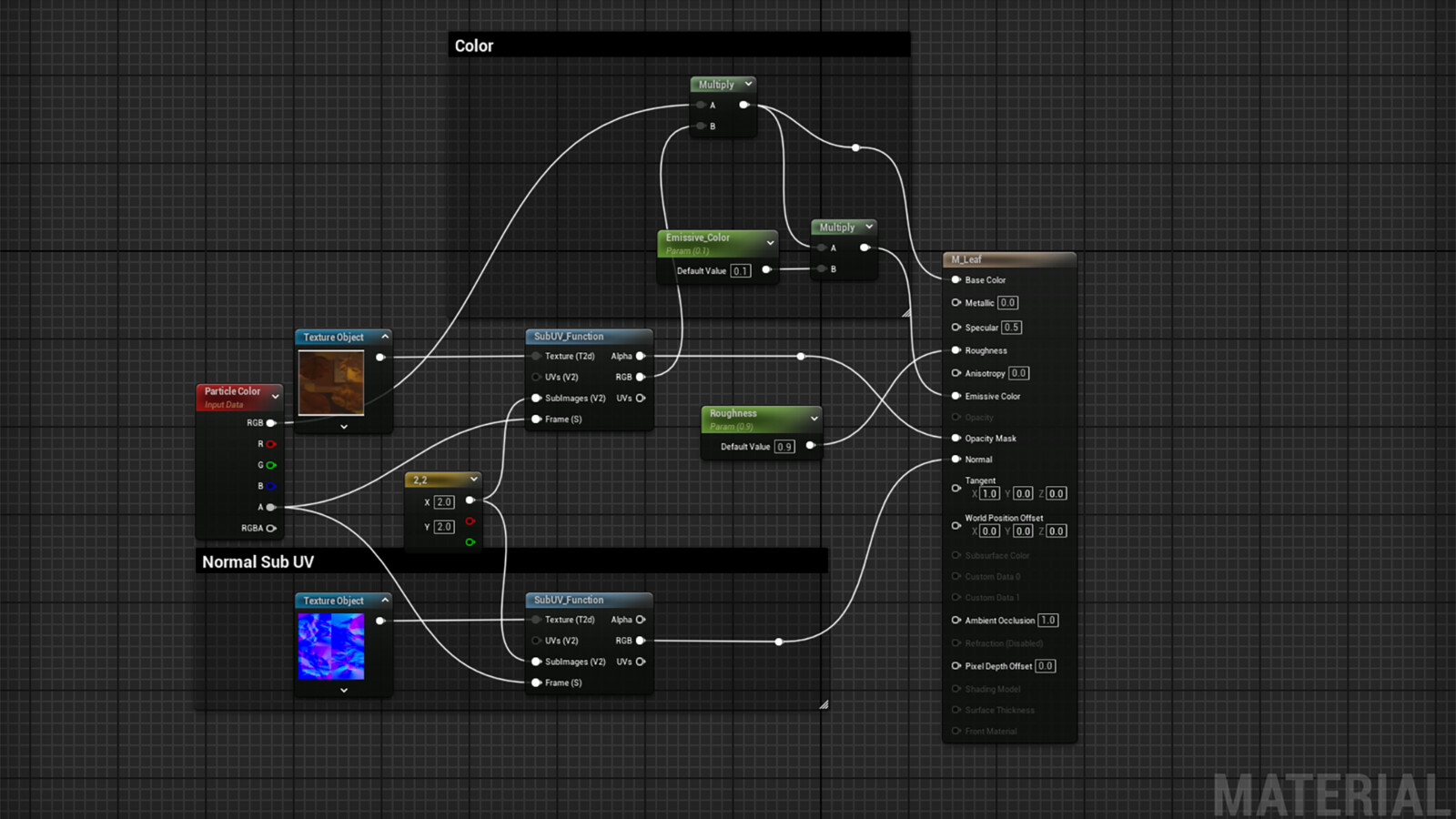This screenshot has width=1456, height=819.
Task: Click upper SubUV_Function Frame input pin
Action: coord(537,419)
